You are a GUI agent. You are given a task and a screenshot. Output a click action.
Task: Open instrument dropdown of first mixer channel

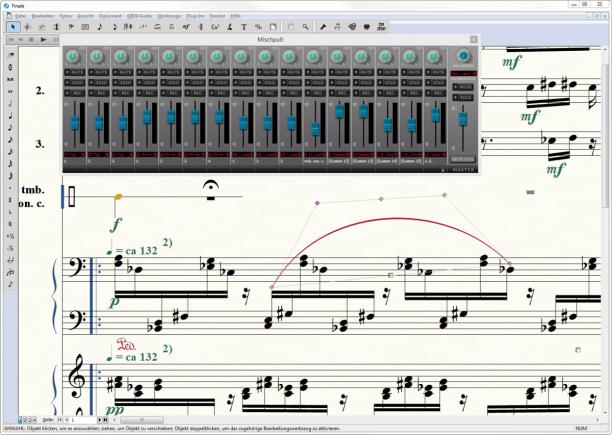coord(75,154)
